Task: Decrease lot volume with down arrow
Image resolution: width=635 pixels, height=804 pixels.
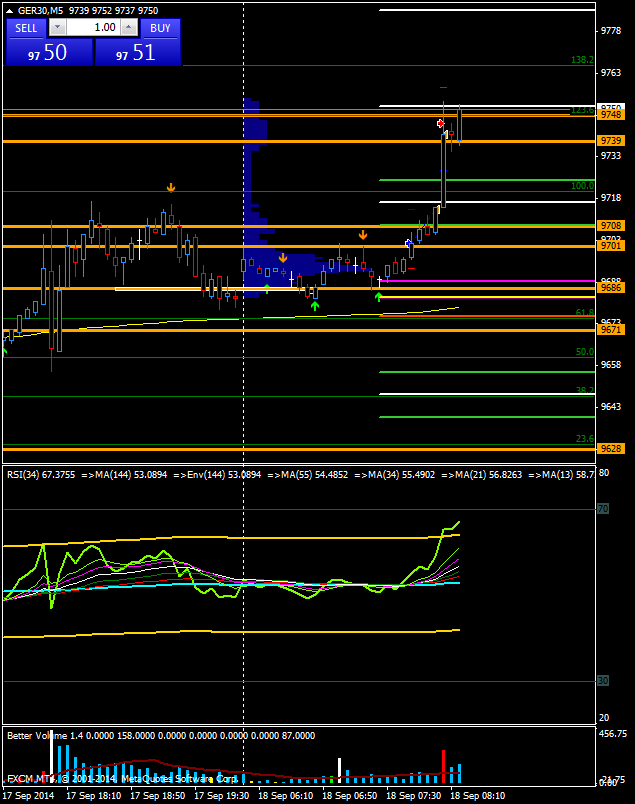Action: pyautogui.click(x=57, y=28)
